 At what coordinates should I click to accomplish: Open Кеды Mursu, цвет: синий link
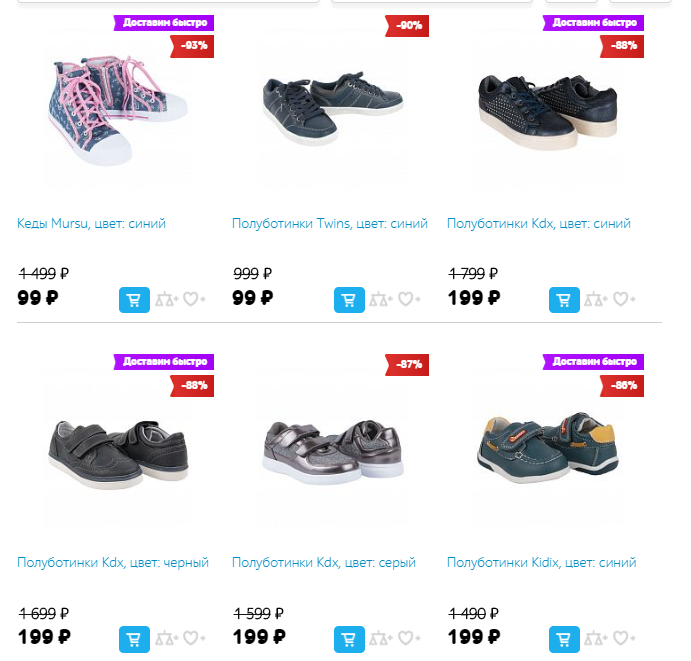[91, 223]
